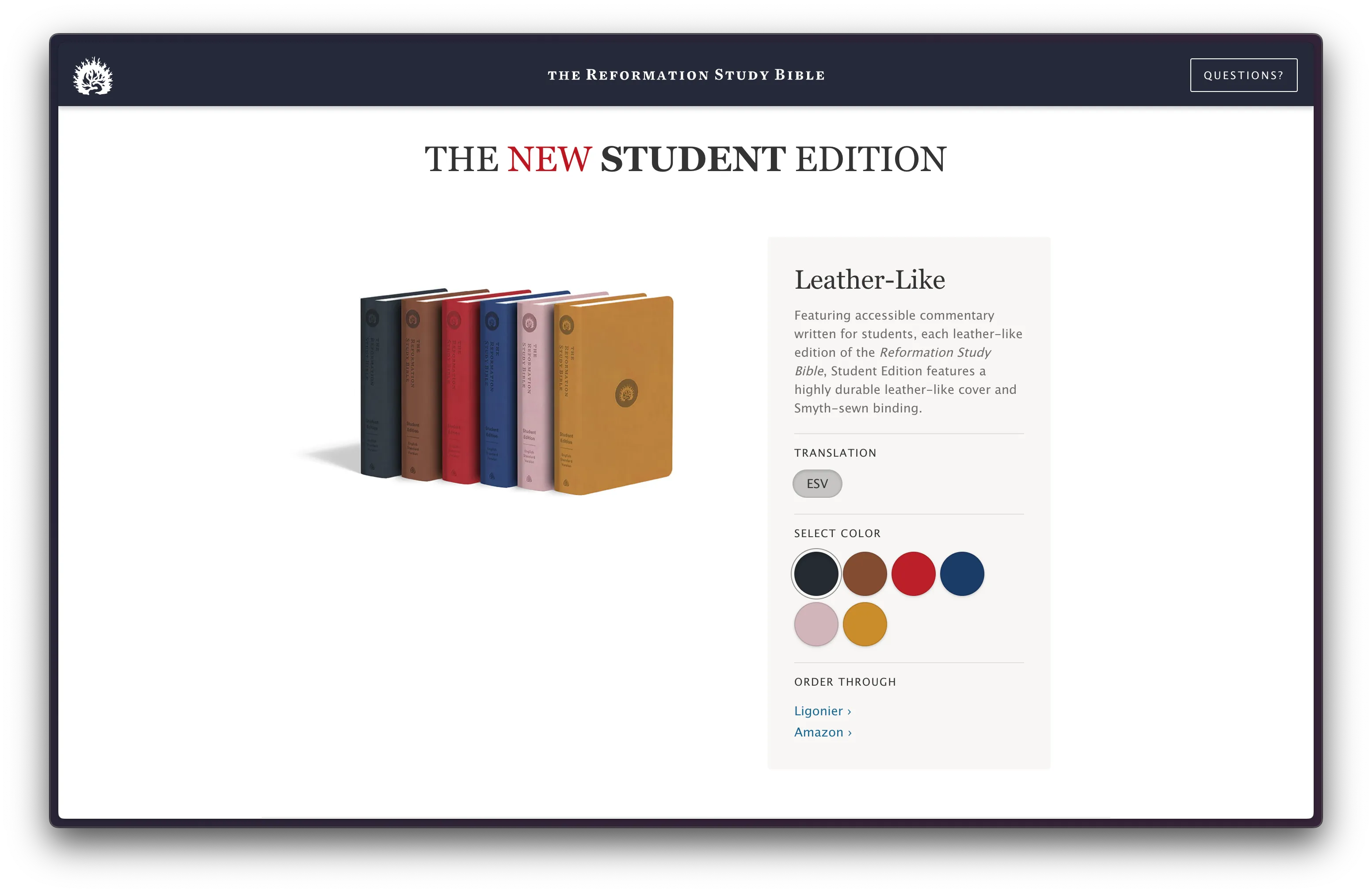Pick the brown color swatch
1372x893 pixels.
tap(864, 573)
